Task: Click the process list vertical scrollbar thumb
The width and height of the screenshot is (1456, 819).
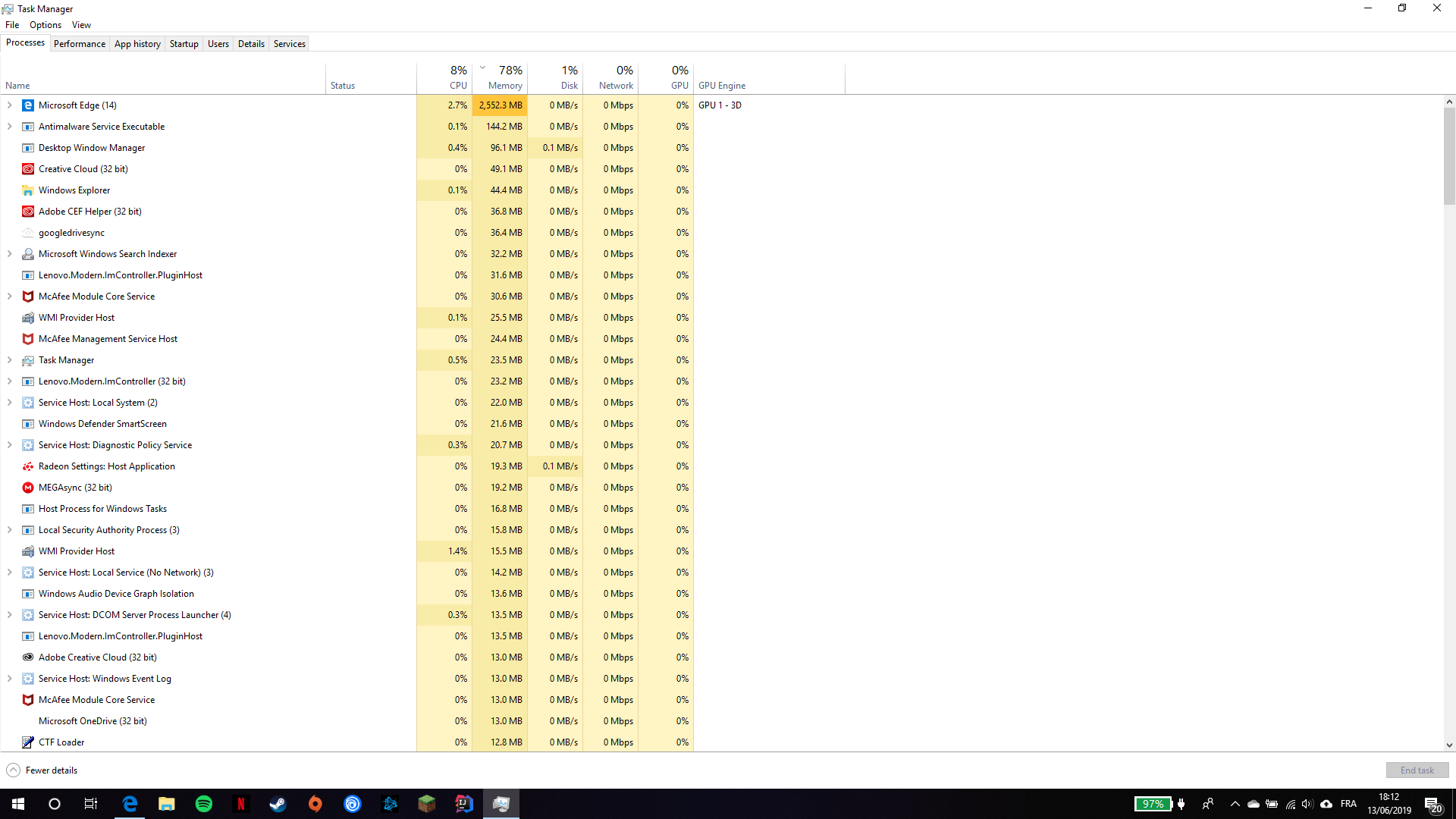Action: (x=1449, y=156)
